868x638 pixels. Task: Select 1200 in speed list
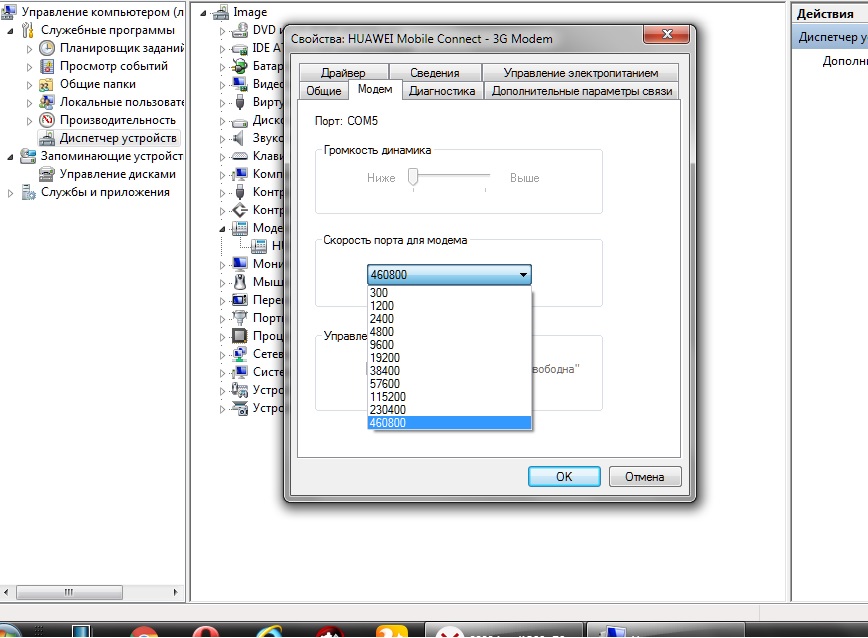click(x=449, y=306)
